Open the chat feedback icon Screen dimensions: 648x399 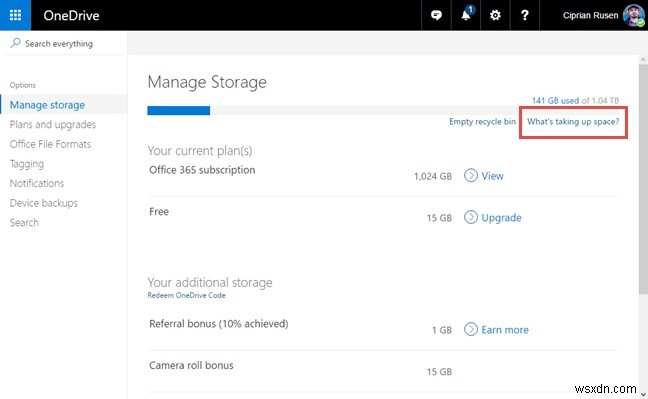(x=436, y=15)
